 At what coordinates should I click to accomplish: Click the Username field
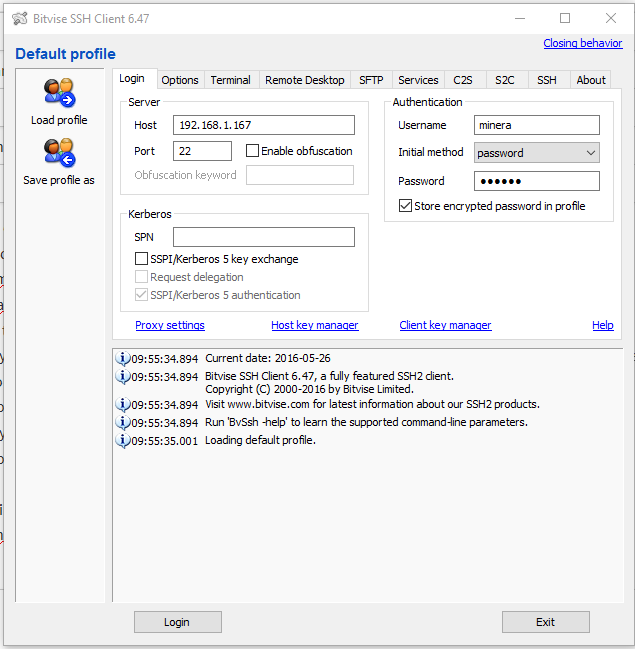pyautogui.click(x=536, y=125)
